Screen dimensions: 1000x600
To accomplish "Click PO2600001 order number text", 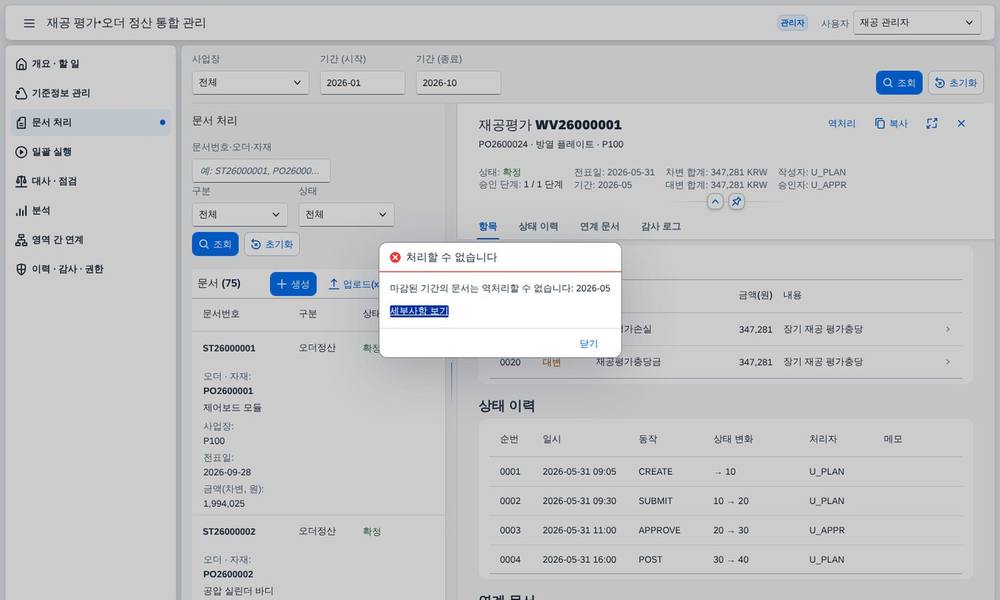I will (228, 391).
